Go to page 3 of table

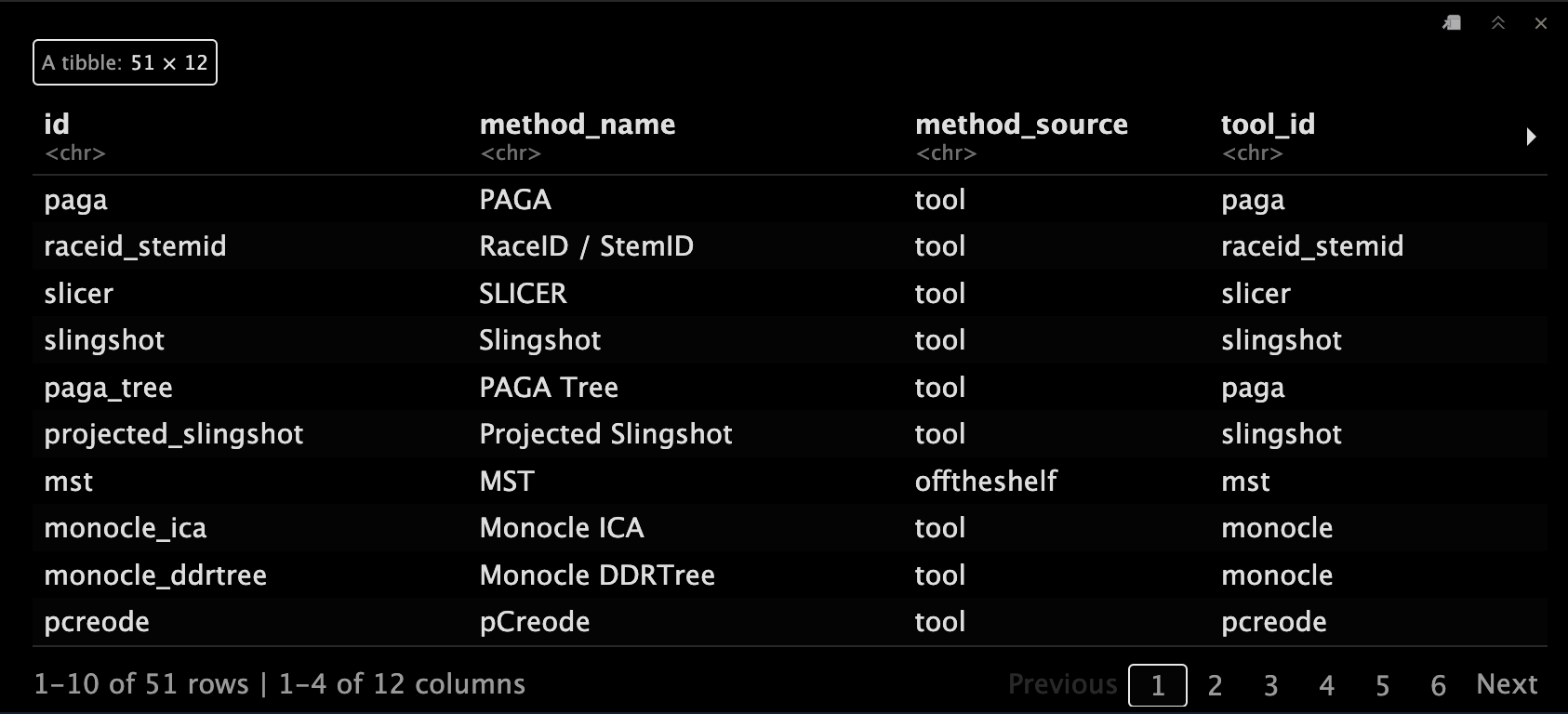pyautogui.click(x=1270, y=685)
